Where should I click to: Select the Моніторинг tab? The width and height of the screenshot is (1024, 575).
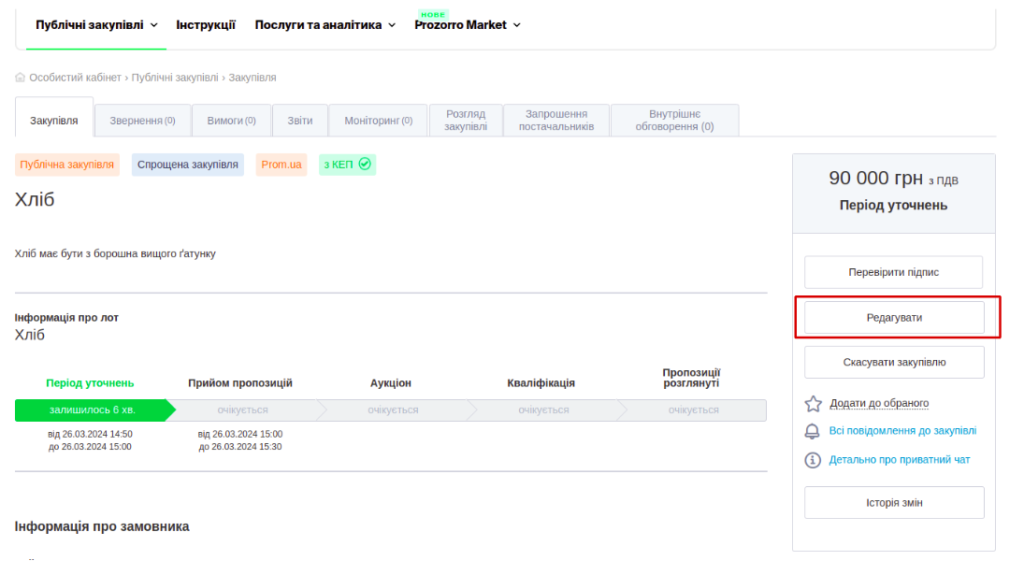[378, 121]
